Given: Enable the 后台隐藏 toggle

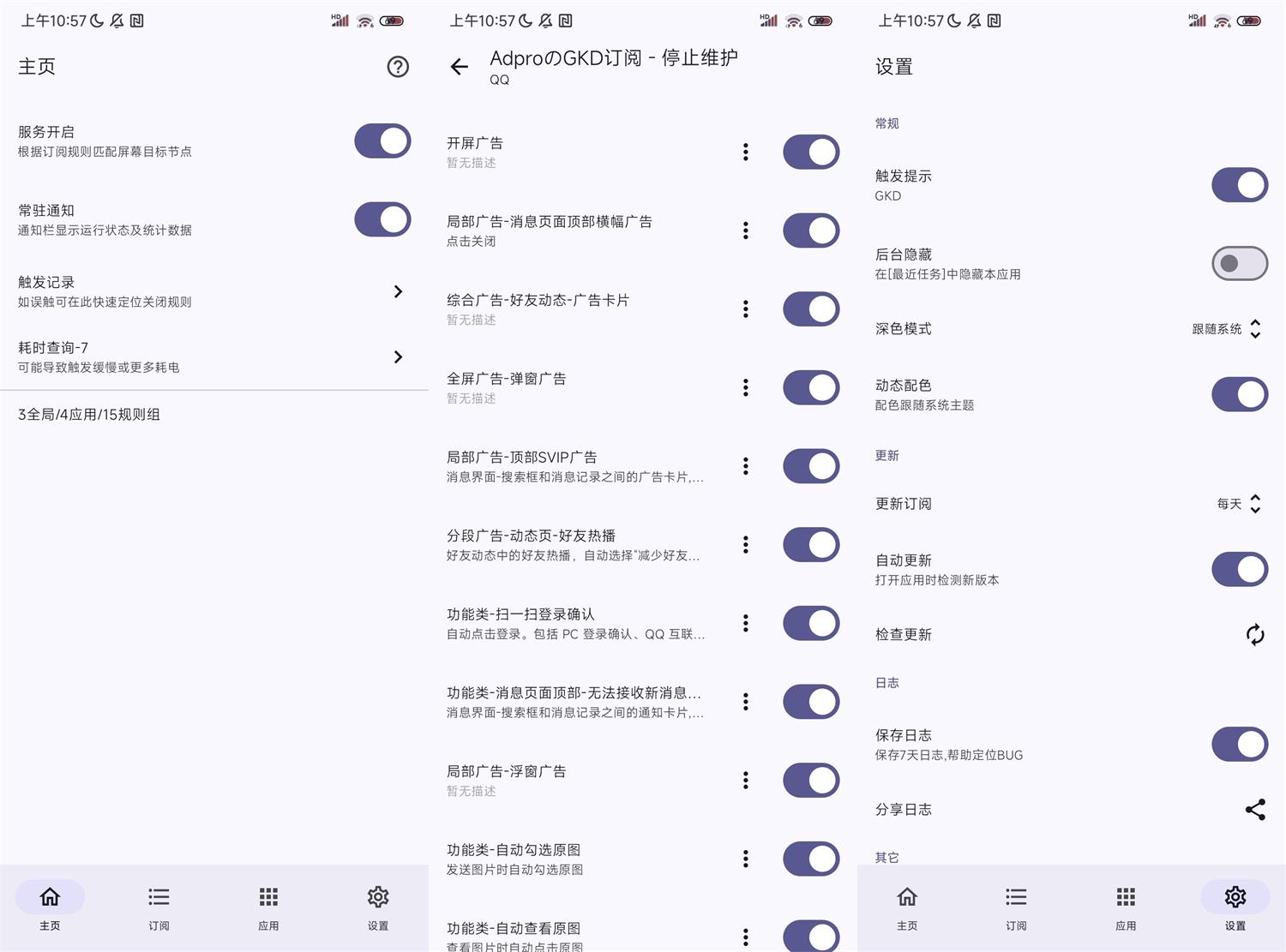Looking at the screenshot, I should click(x=1239, y=263).
